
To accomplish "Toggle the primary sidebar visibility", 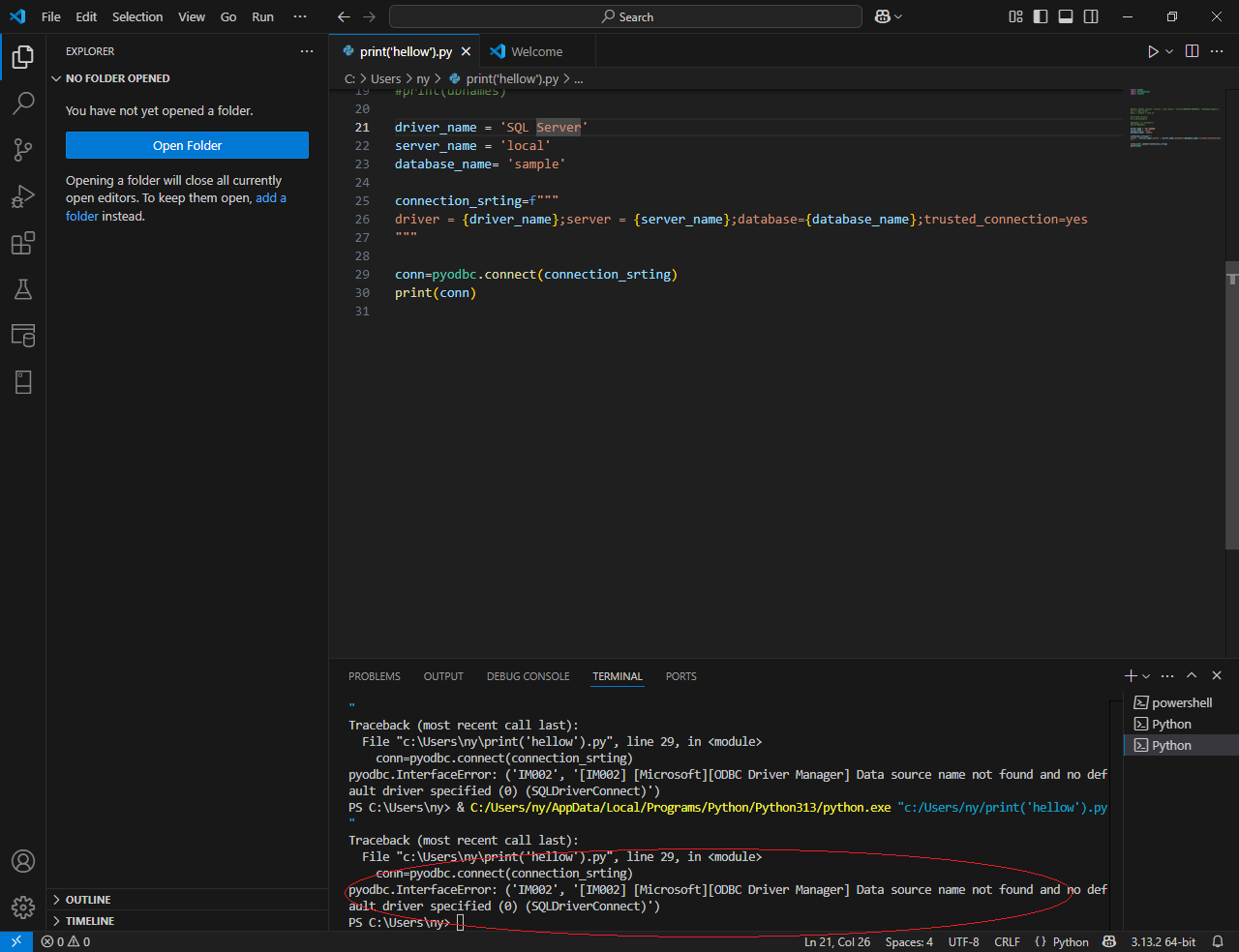I will pos(1039,16).
